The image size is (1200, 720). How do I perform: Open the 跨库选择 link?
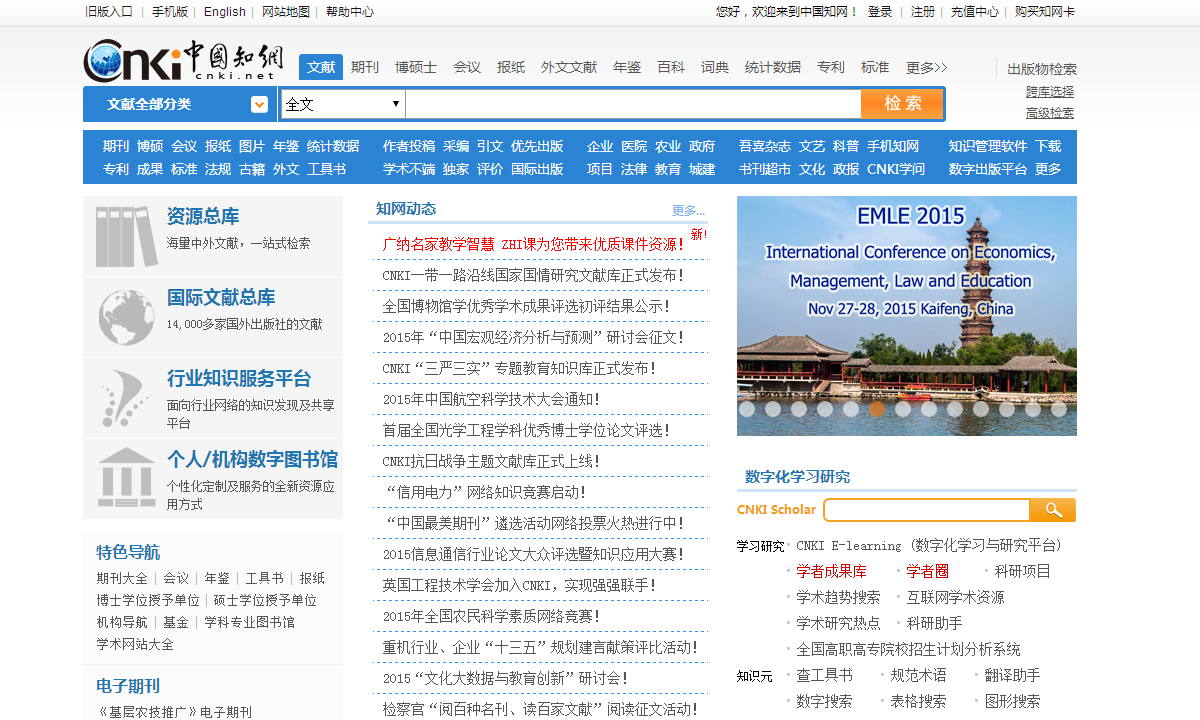click(1050, 91)
